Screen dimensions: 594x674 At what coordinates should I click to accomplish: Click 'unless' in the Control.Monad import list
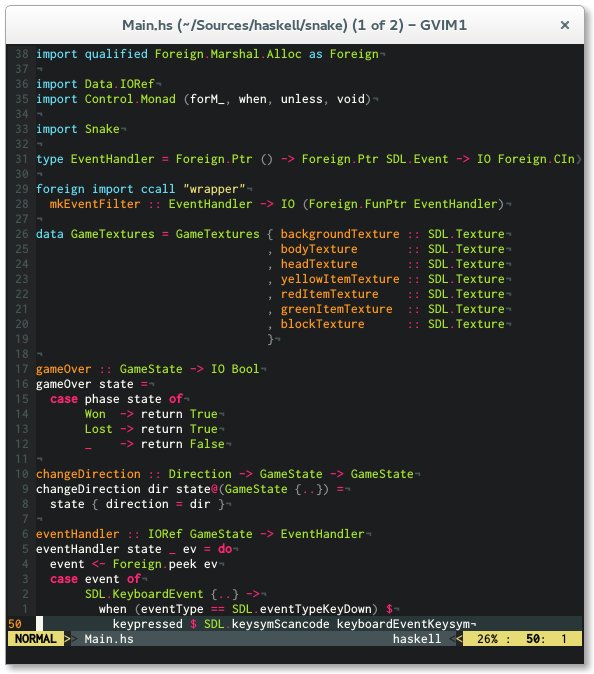tap(302, 99)
